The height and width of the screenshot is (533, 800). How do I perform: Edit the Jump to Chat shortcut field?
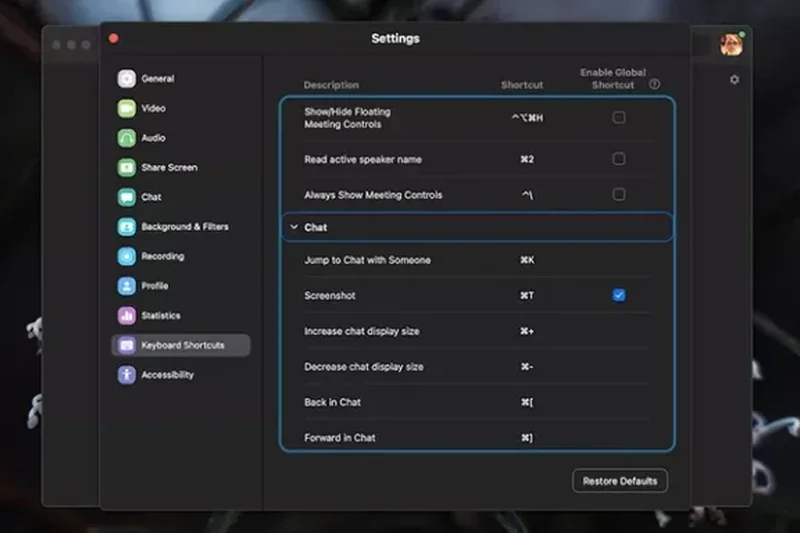(x=527, y=260)
